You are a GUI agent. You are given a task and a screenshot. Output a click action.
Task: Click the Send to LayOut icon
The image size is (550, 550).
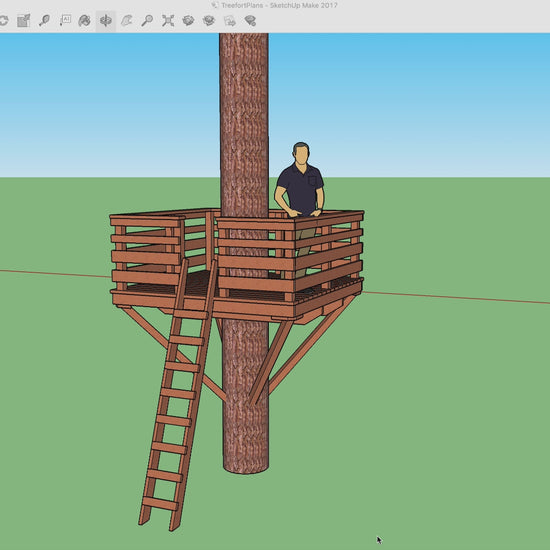coord(230,21)
